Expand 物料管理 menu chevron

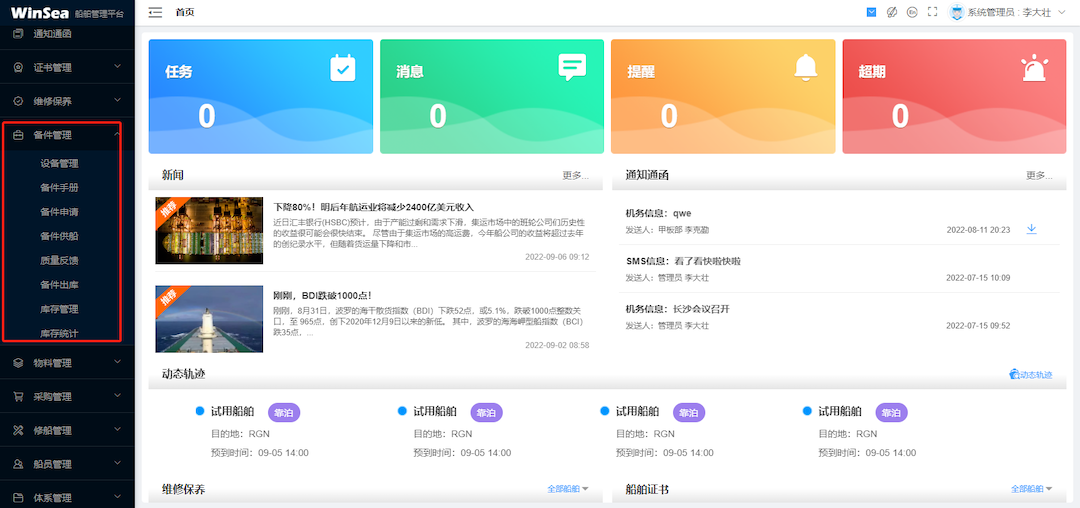(x=117, y=362)
